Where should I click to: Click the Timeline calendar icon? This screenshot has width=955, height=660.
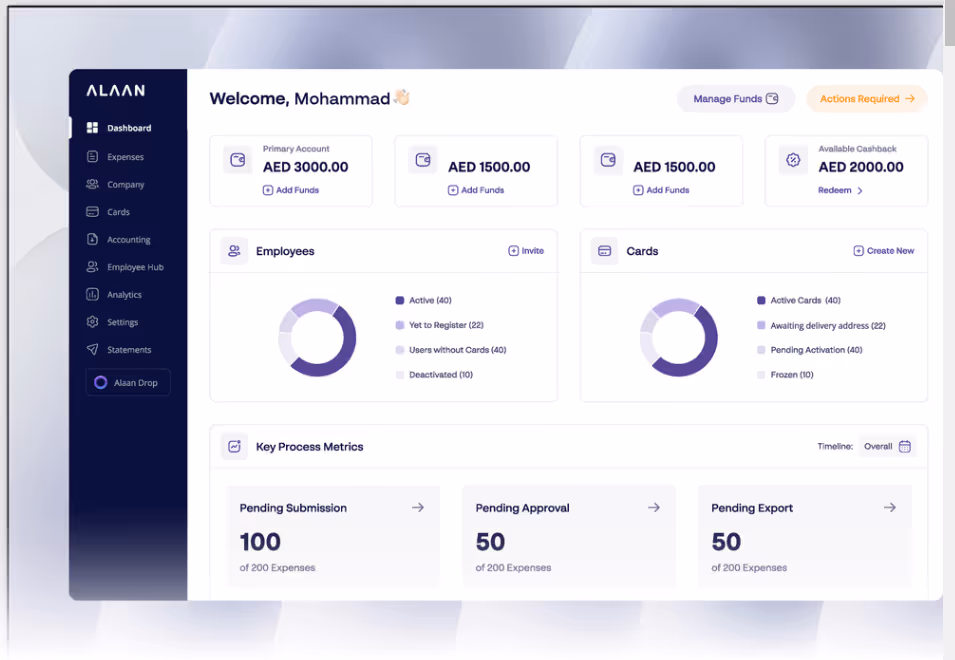click(x=905, y=446)
